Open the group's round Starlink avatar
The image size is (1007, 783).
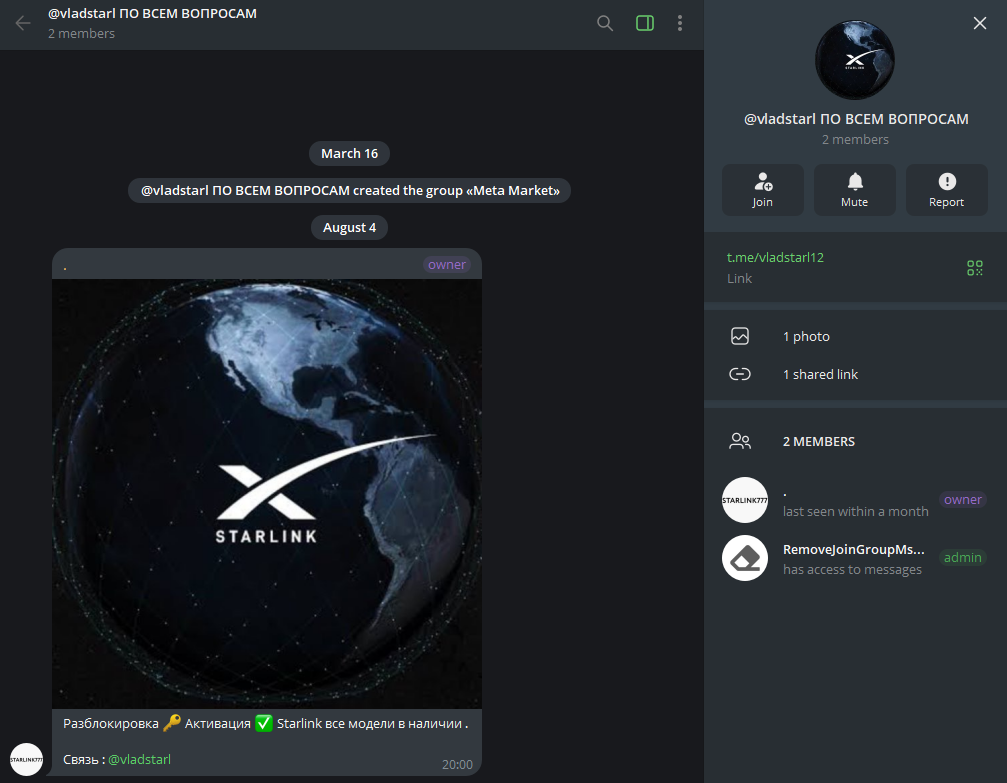854,60
